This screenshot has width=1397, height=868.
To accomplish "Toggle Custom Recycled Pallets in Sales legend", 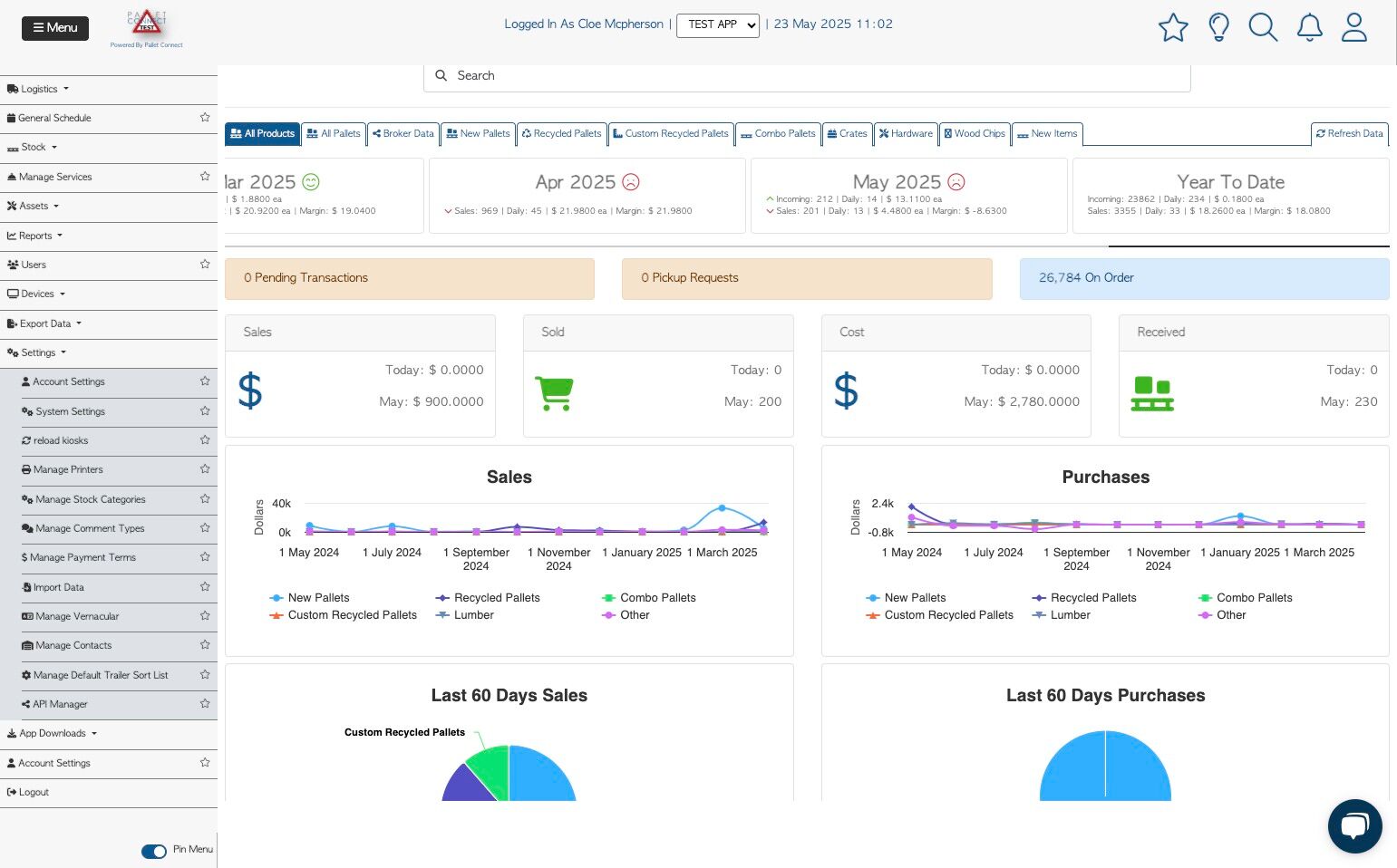I will pos(344,615).
